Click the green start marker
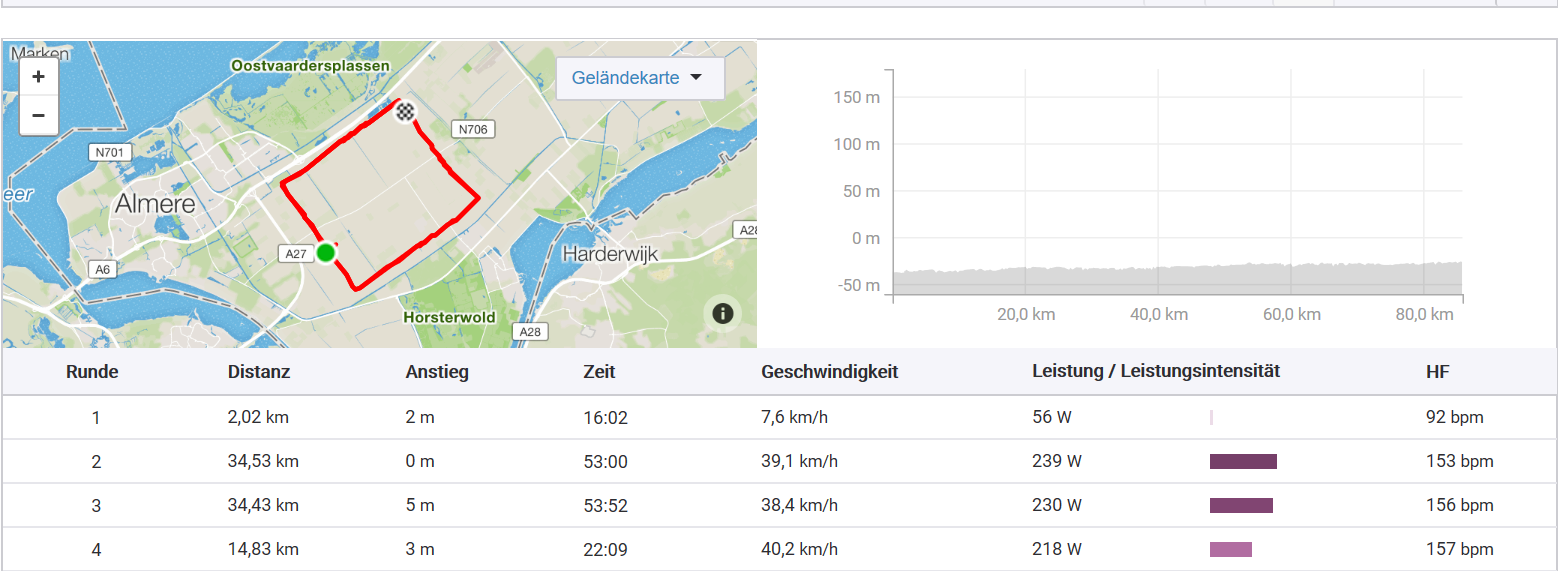This screenshot has width=1568, height=571. [x=326, y=253]
